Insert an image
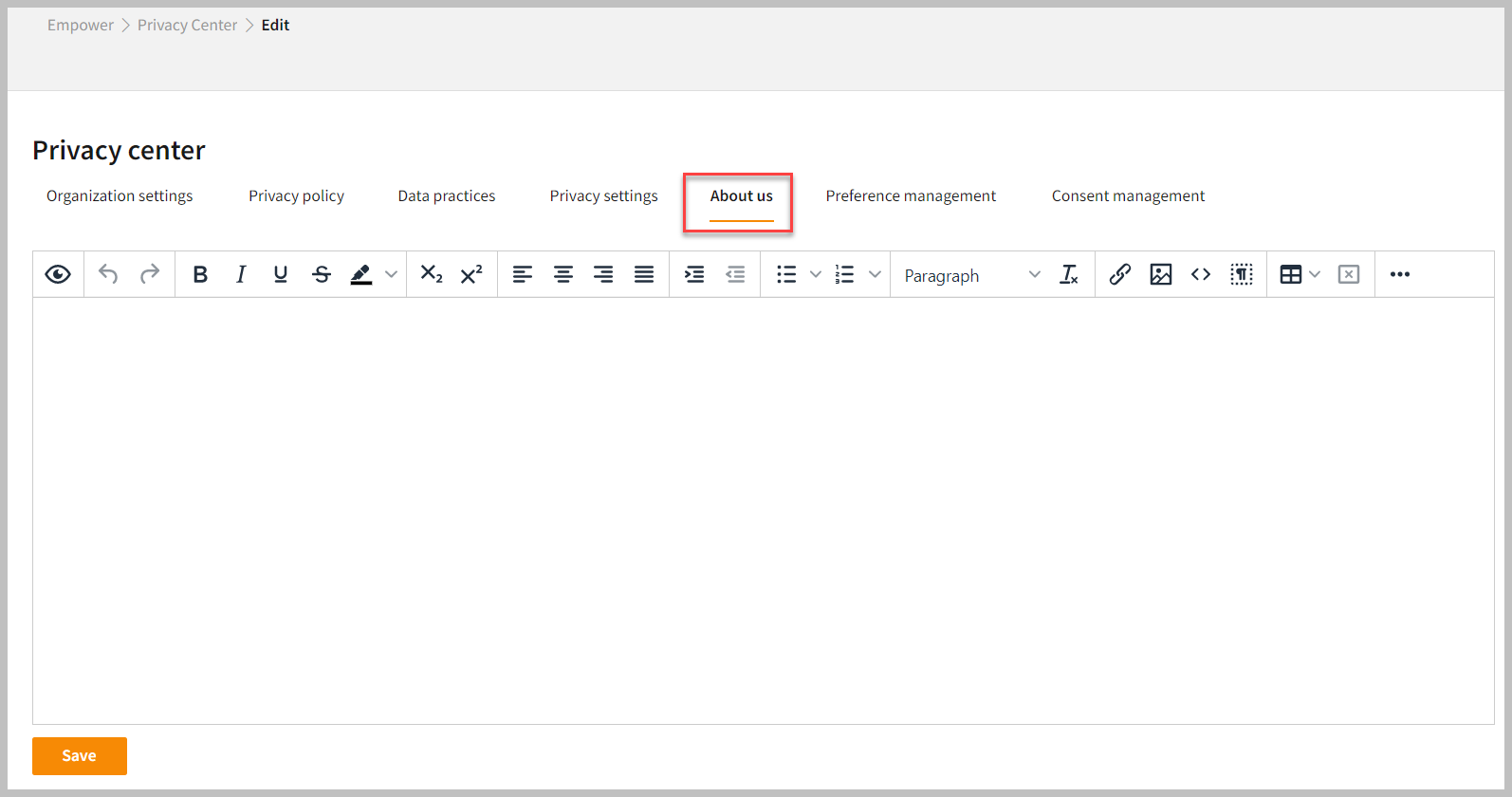 (1160, 274)
